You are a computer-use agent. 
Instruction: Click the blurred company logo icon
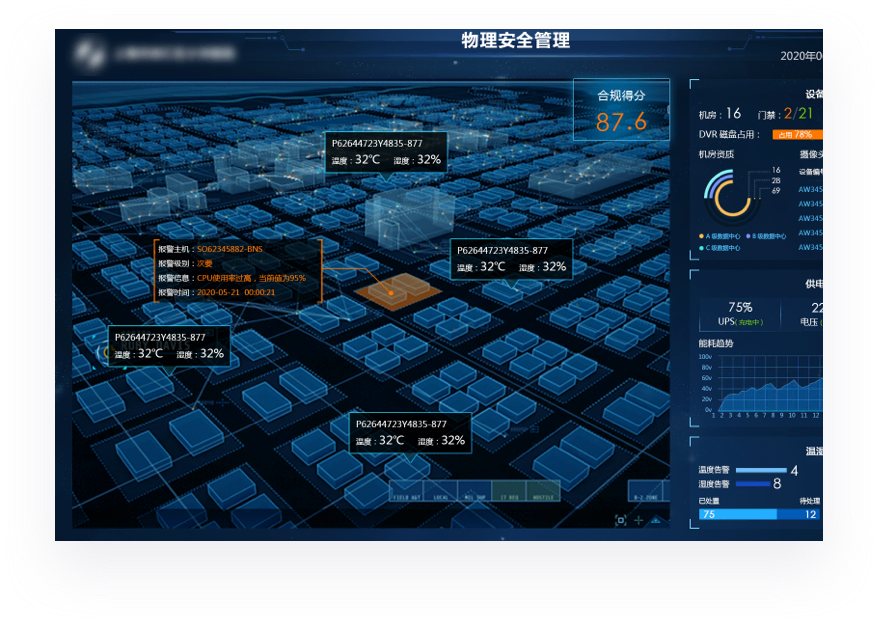pos(91,54)
